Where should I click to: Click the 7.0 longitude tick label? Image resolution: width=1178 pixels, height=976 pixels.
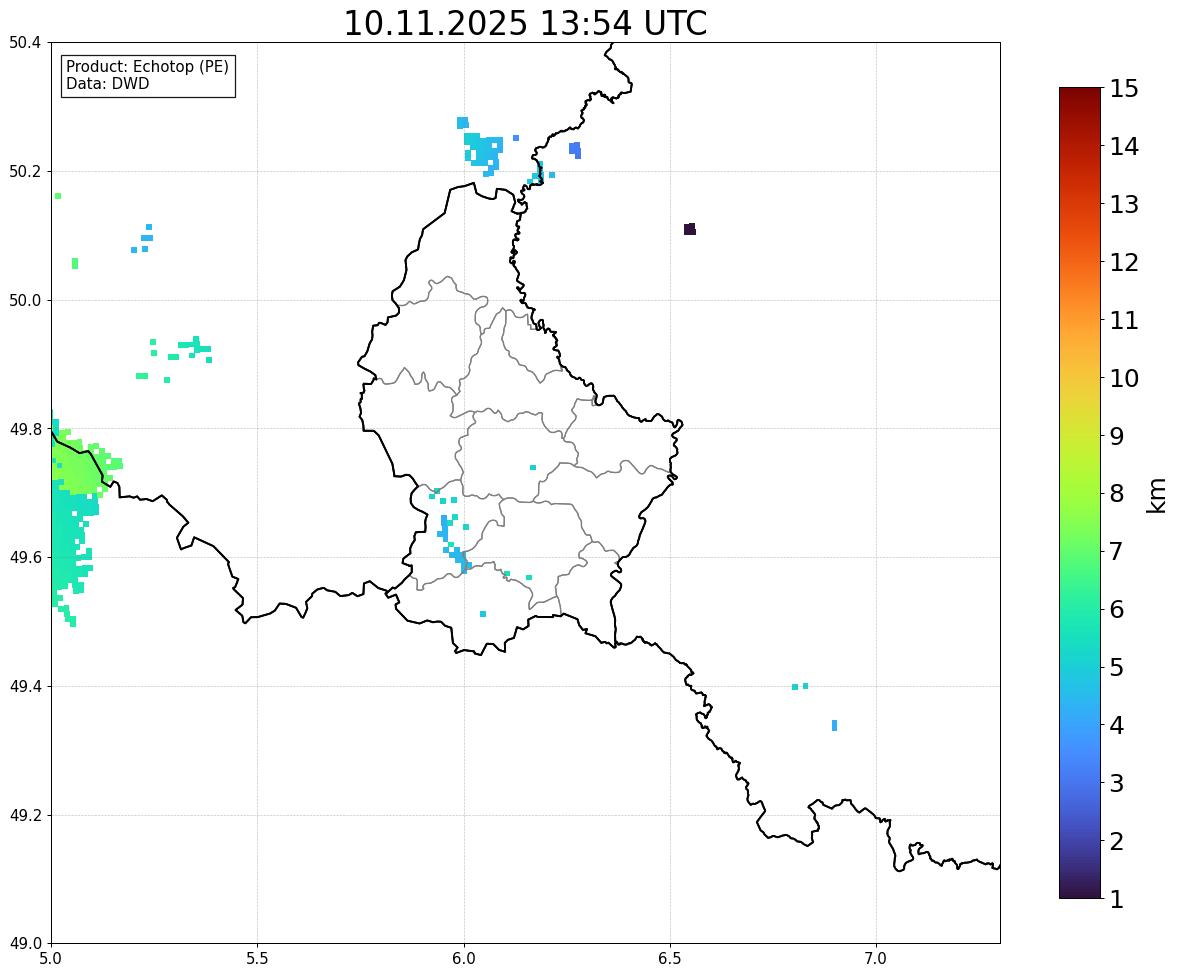[x=876, y=959]
